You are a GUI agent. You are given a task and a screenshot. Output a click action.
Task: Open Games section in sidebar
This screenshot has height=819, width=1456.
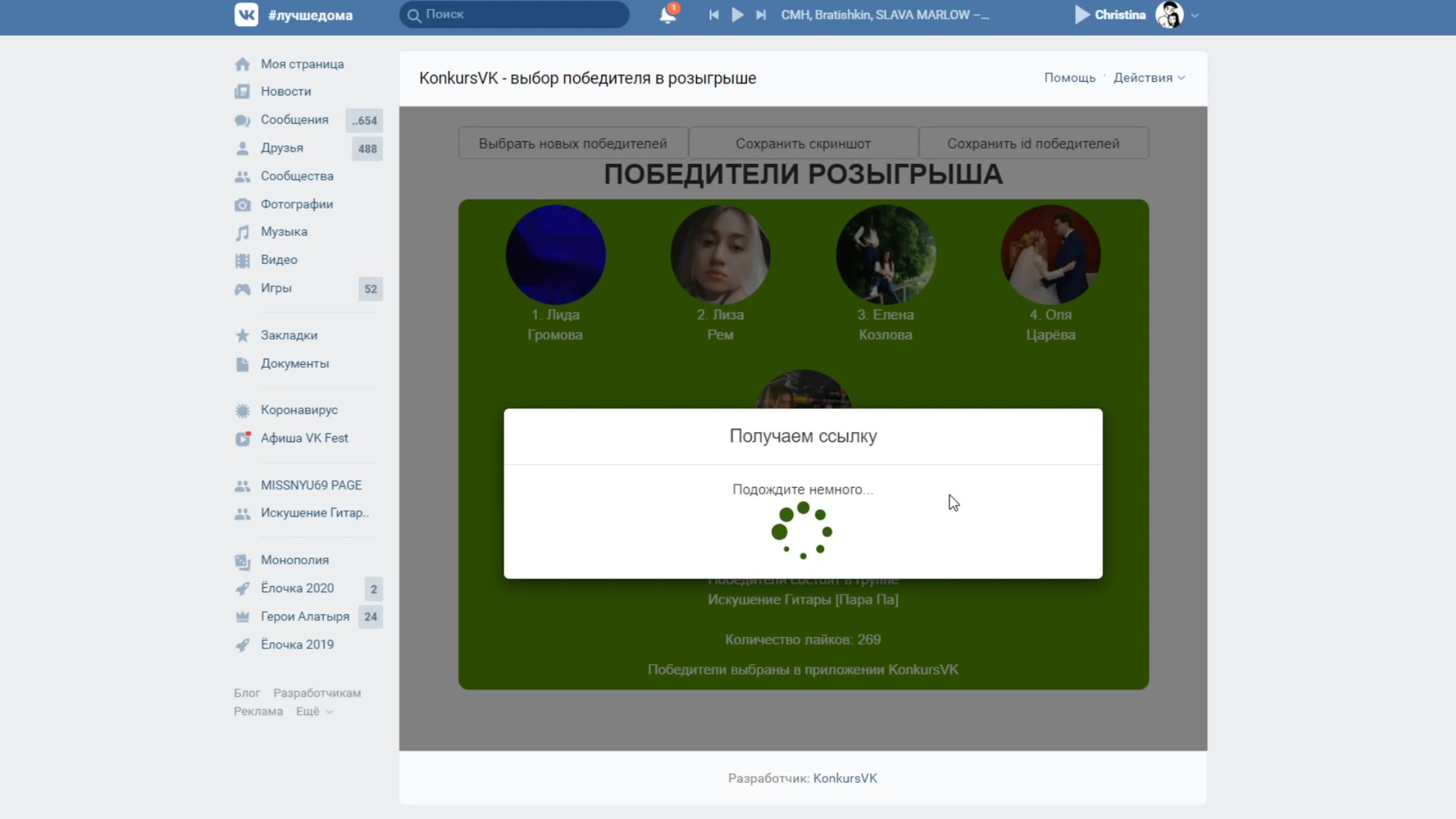coord(276,288)
